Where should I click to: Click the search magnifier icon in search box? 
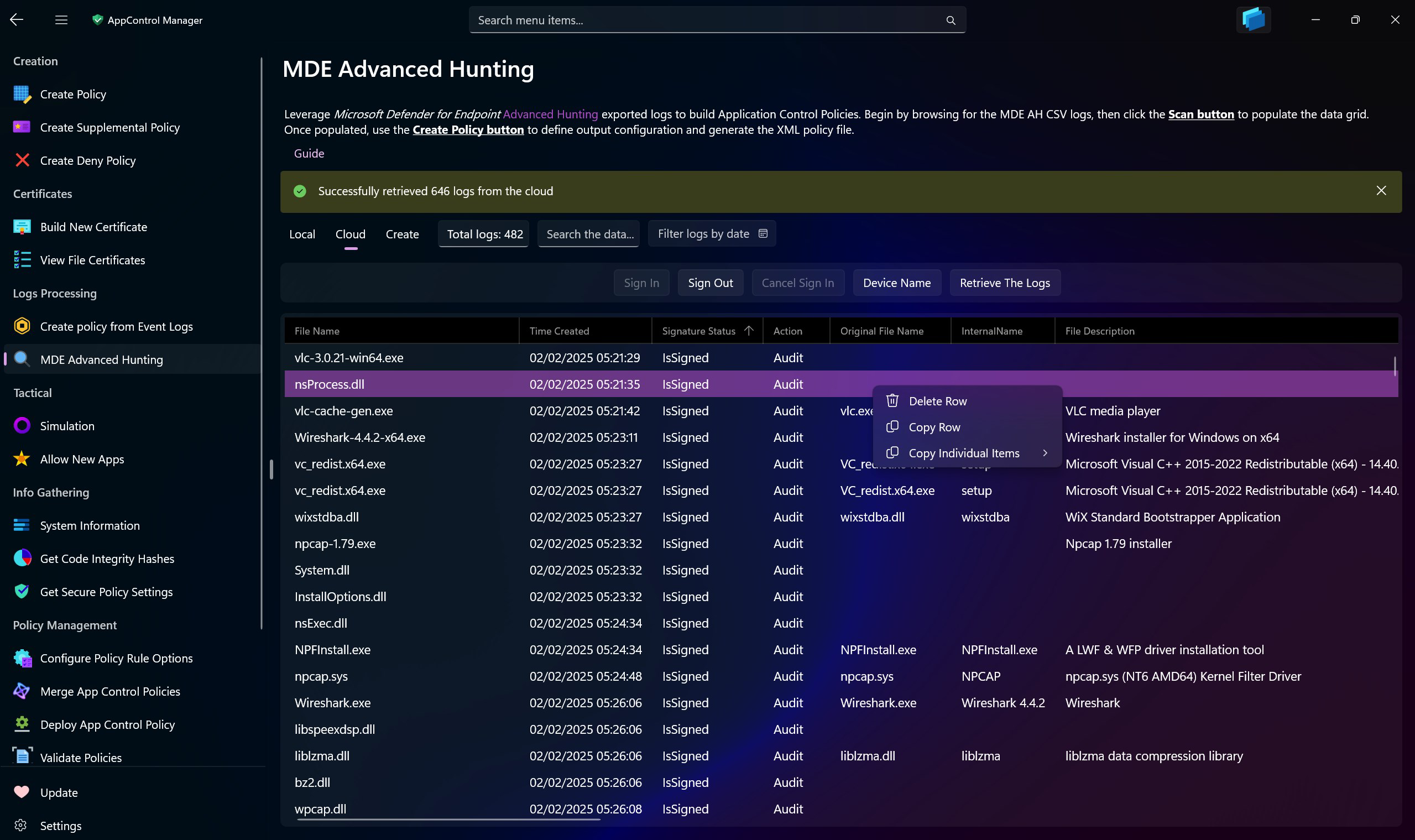click(951, 20)
